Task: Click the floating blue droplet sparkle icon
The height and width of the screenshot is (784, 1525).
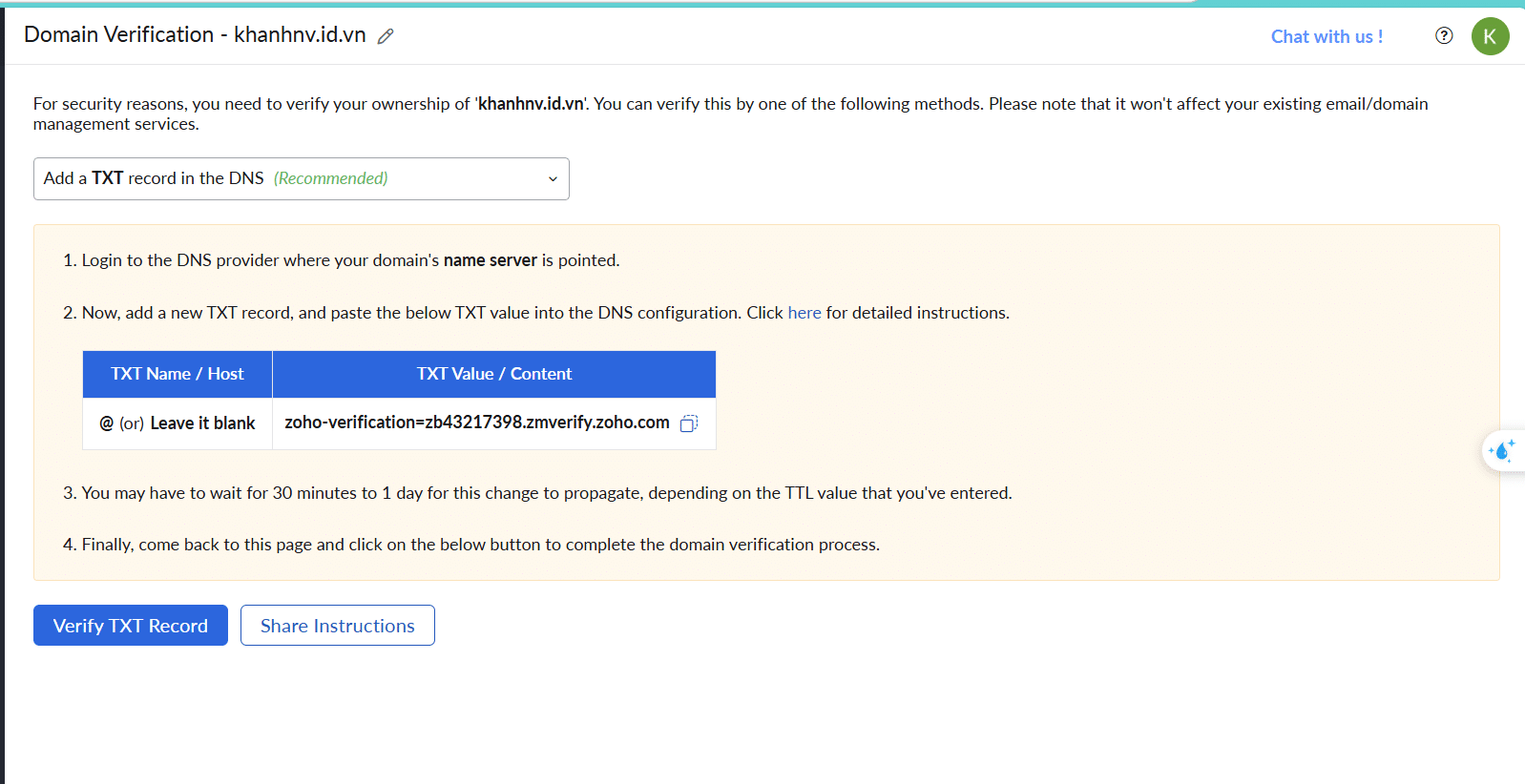Action: [x=1502, y=449]
